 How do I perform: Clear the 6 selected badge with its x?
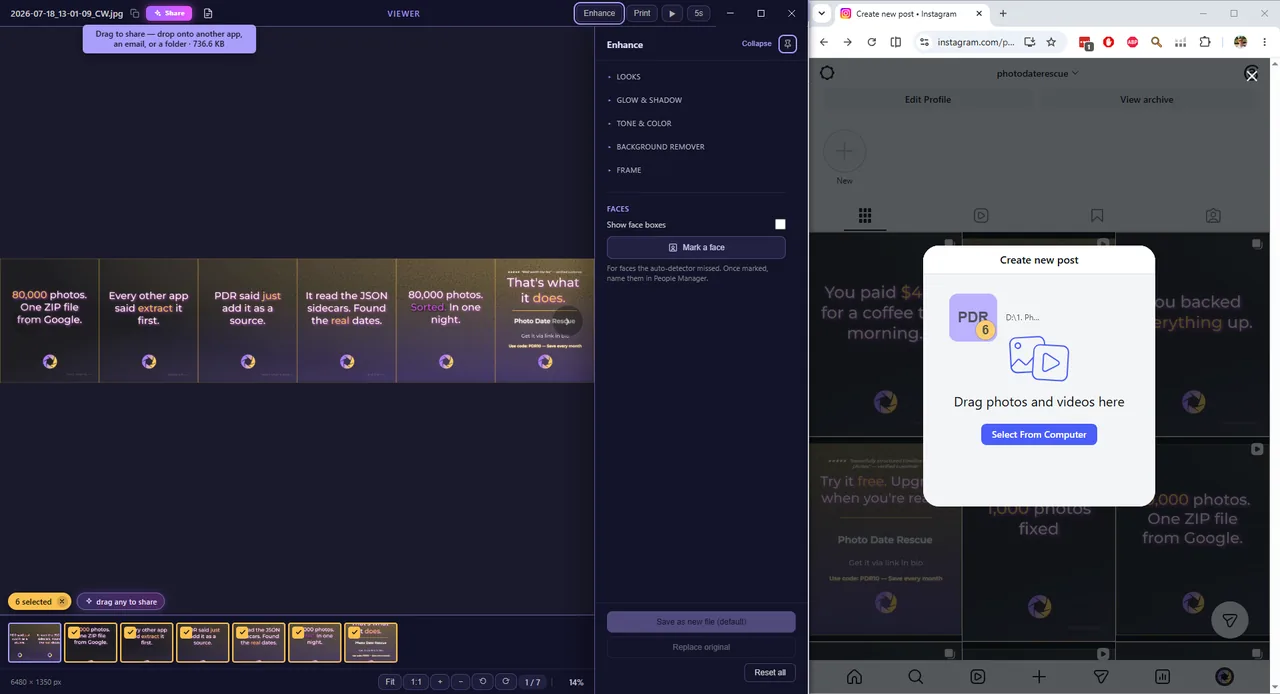[62, 602]
